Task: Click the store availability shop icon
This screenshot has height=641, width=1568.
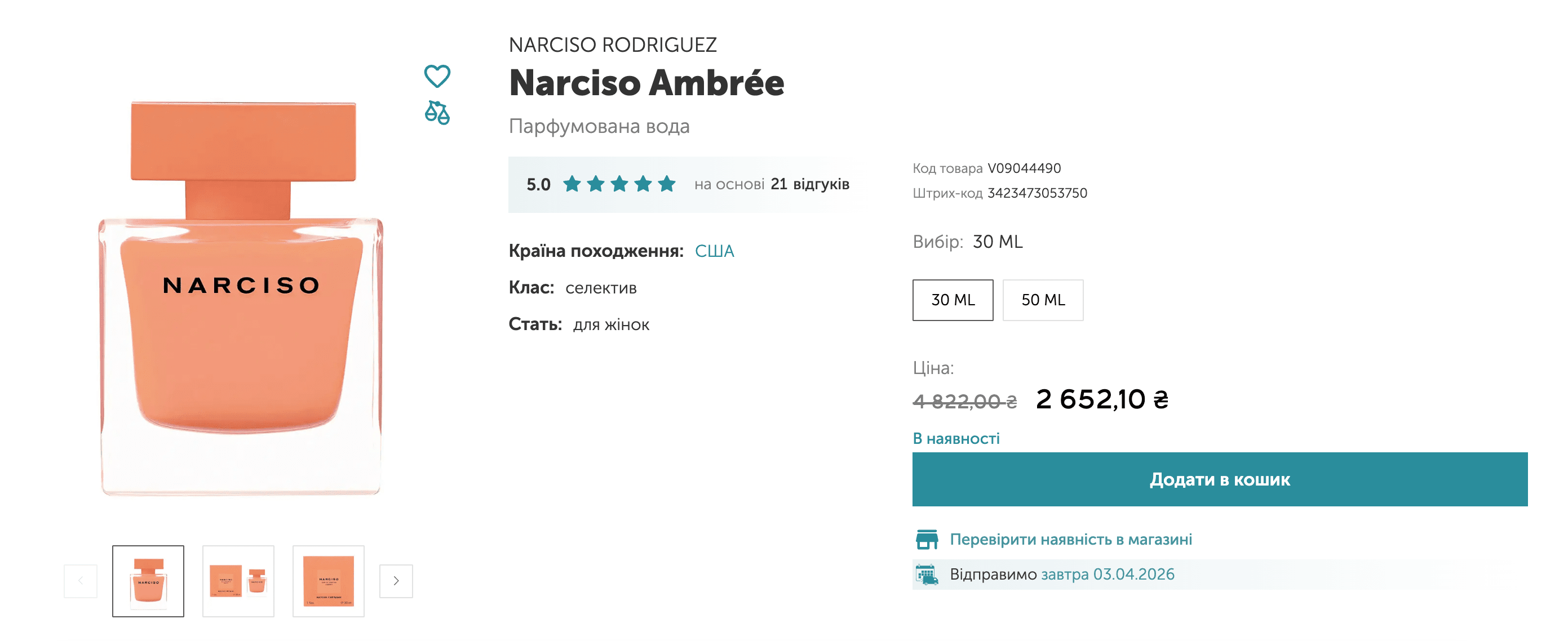Action: (x=927, y=539)
